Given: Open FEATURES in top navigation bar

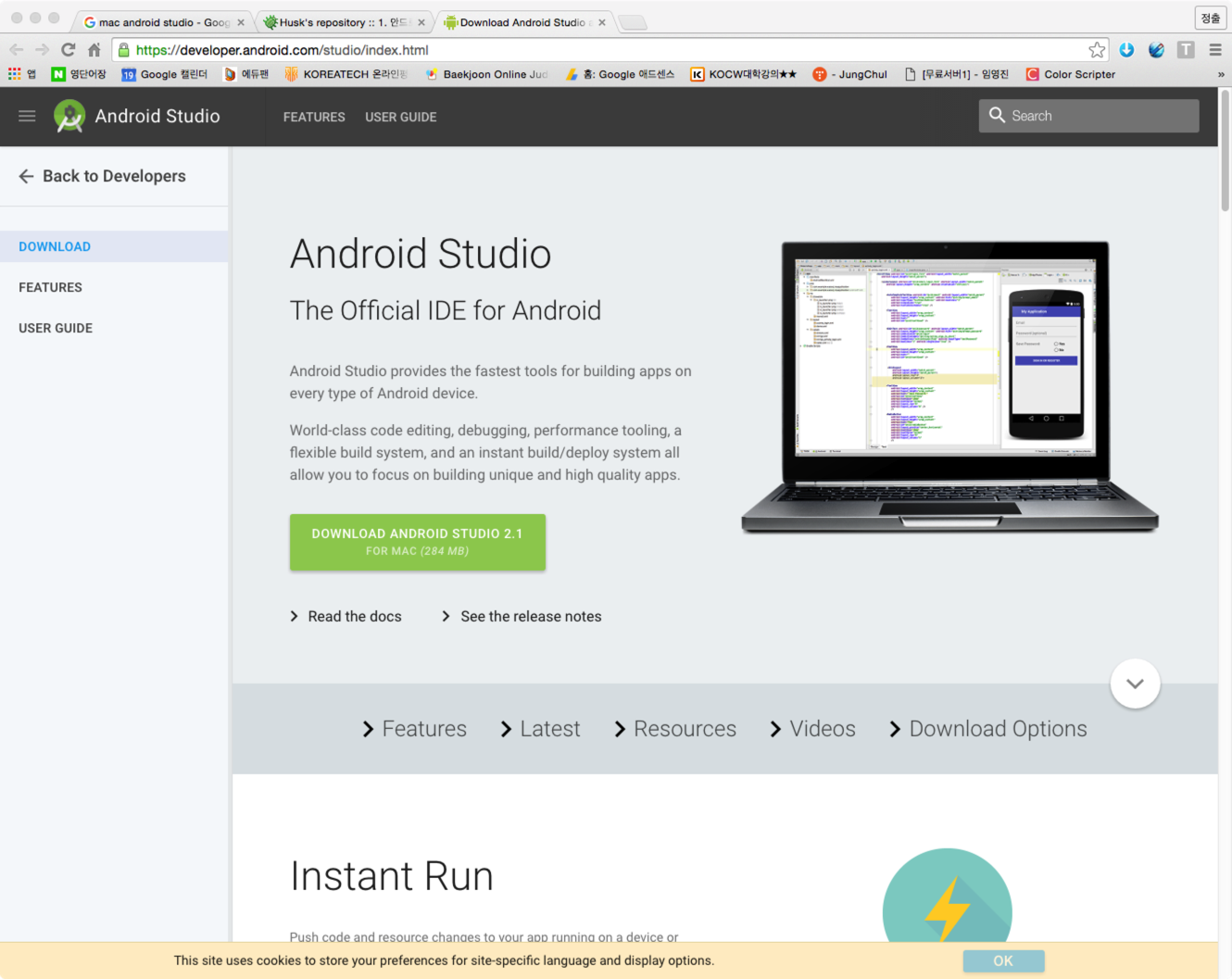Looking at the screenshot, I should point(314,117).
